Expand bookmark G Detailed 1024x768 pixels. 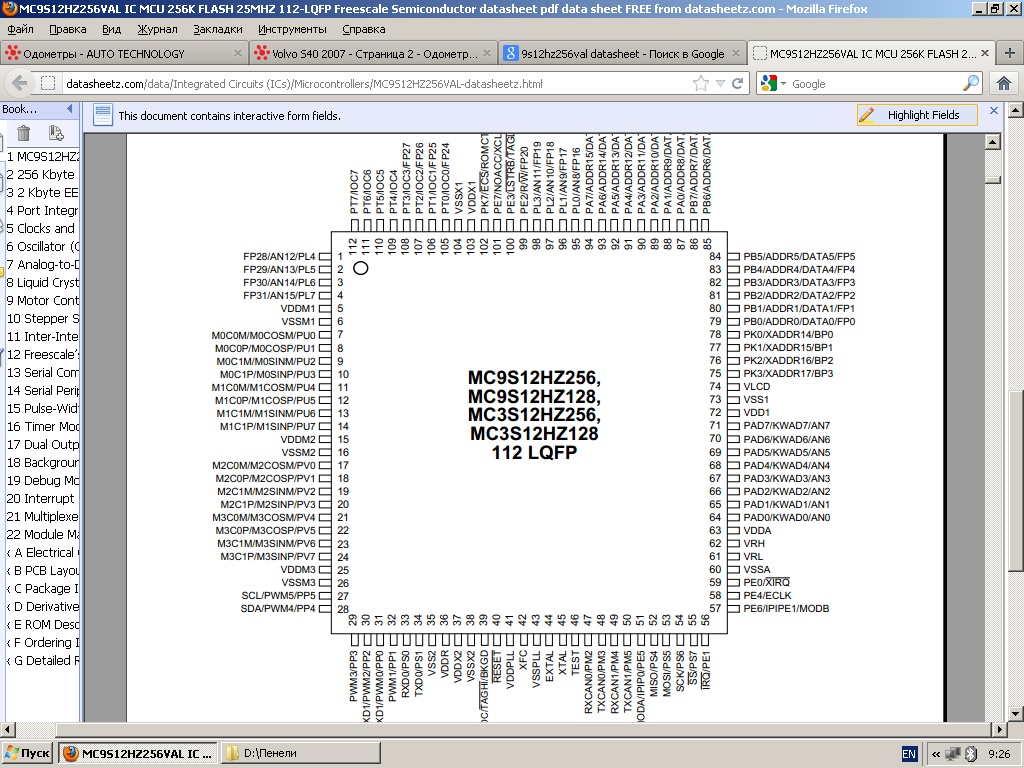click(8, 660)
